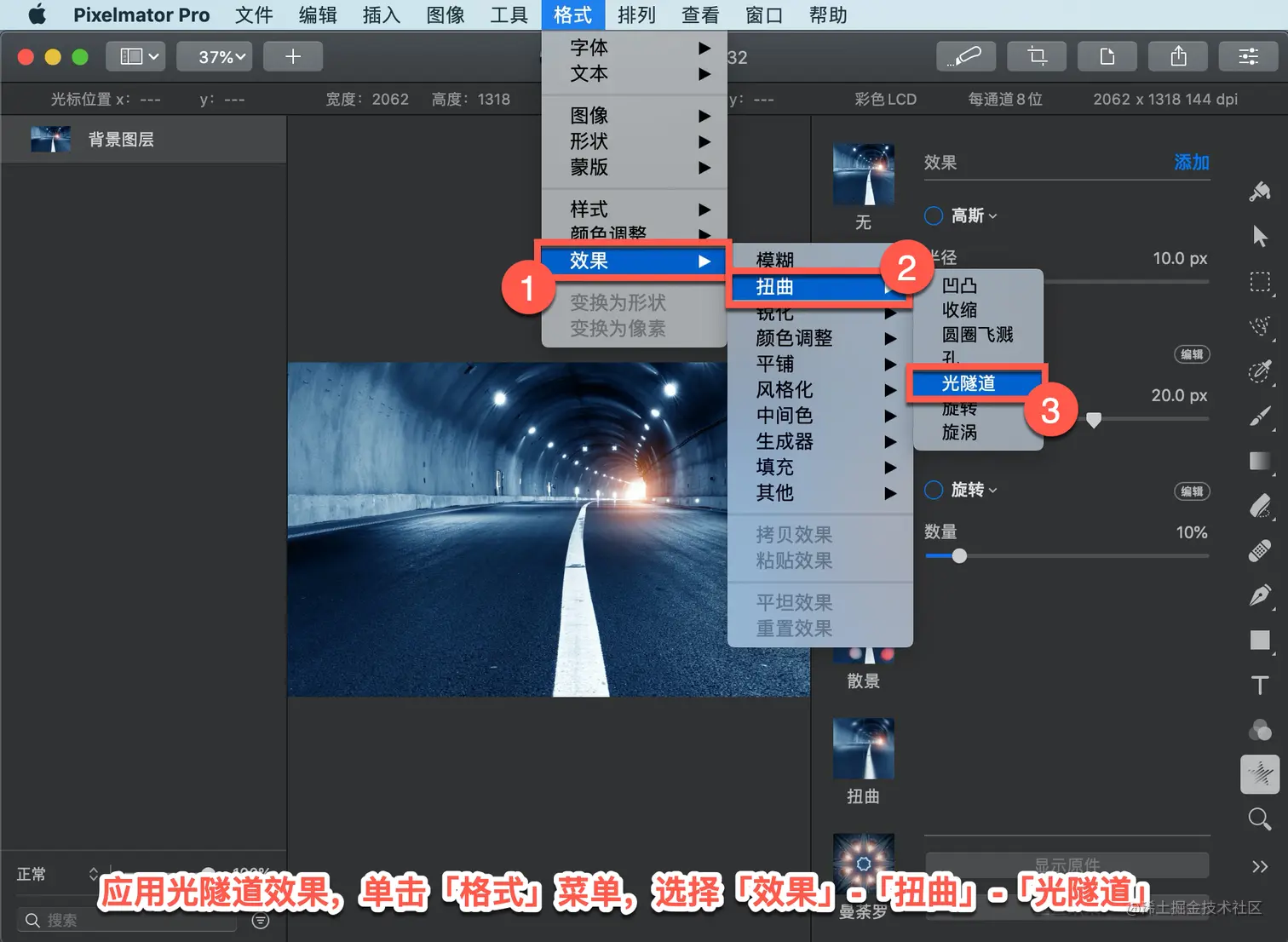Click the sliders settings toolbar icon
The width and height of the screenshot is (1288, 942).
coord(1248,56)
